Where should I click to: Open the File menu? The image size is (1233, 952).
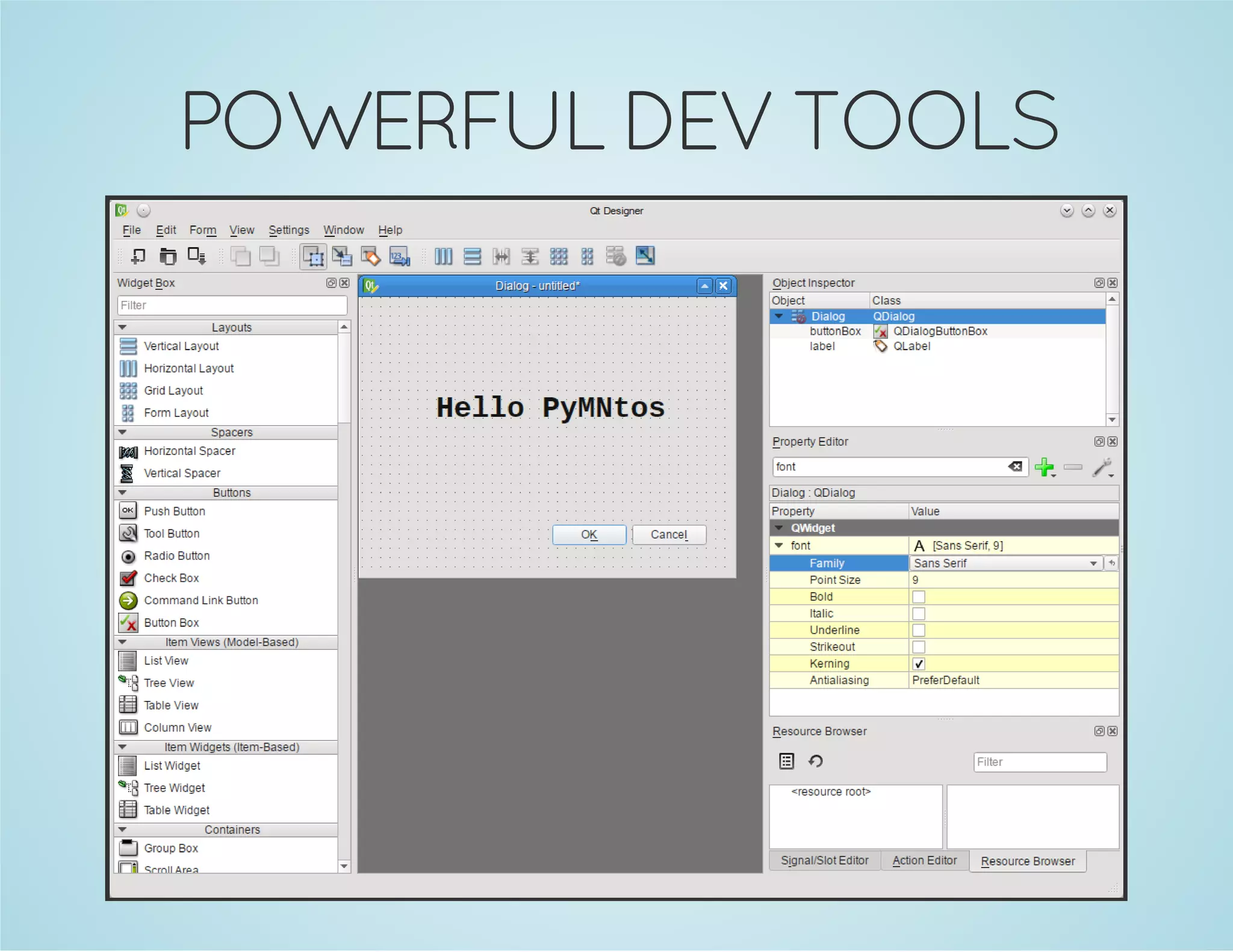tap(131, 230)
